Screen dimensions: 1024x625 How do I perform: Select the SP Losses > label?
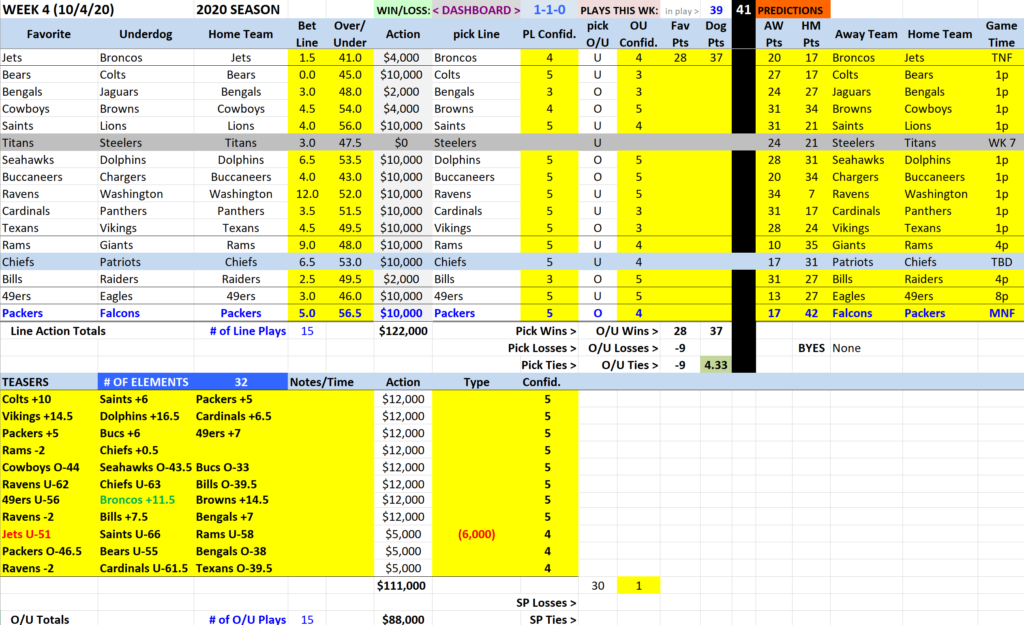click(546, 603)
